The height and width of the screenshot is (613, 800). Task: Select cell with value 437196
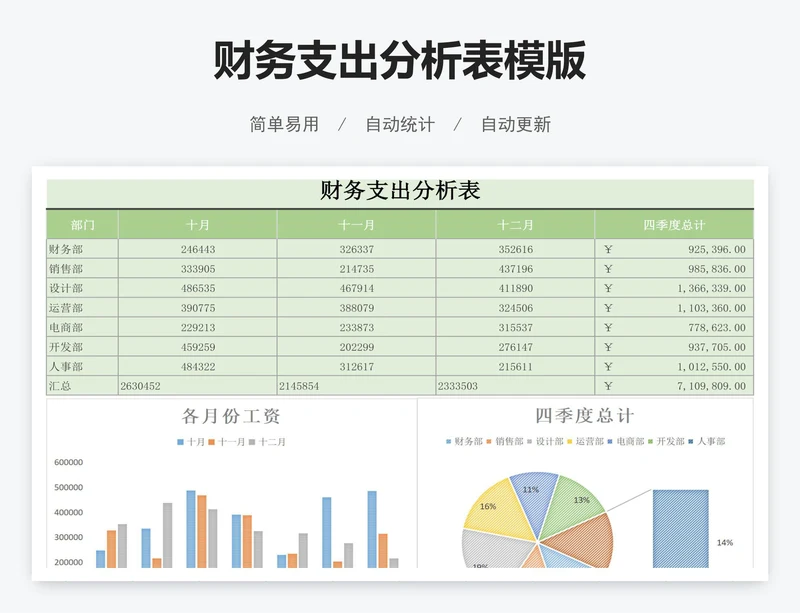click(x=515, y=268)
